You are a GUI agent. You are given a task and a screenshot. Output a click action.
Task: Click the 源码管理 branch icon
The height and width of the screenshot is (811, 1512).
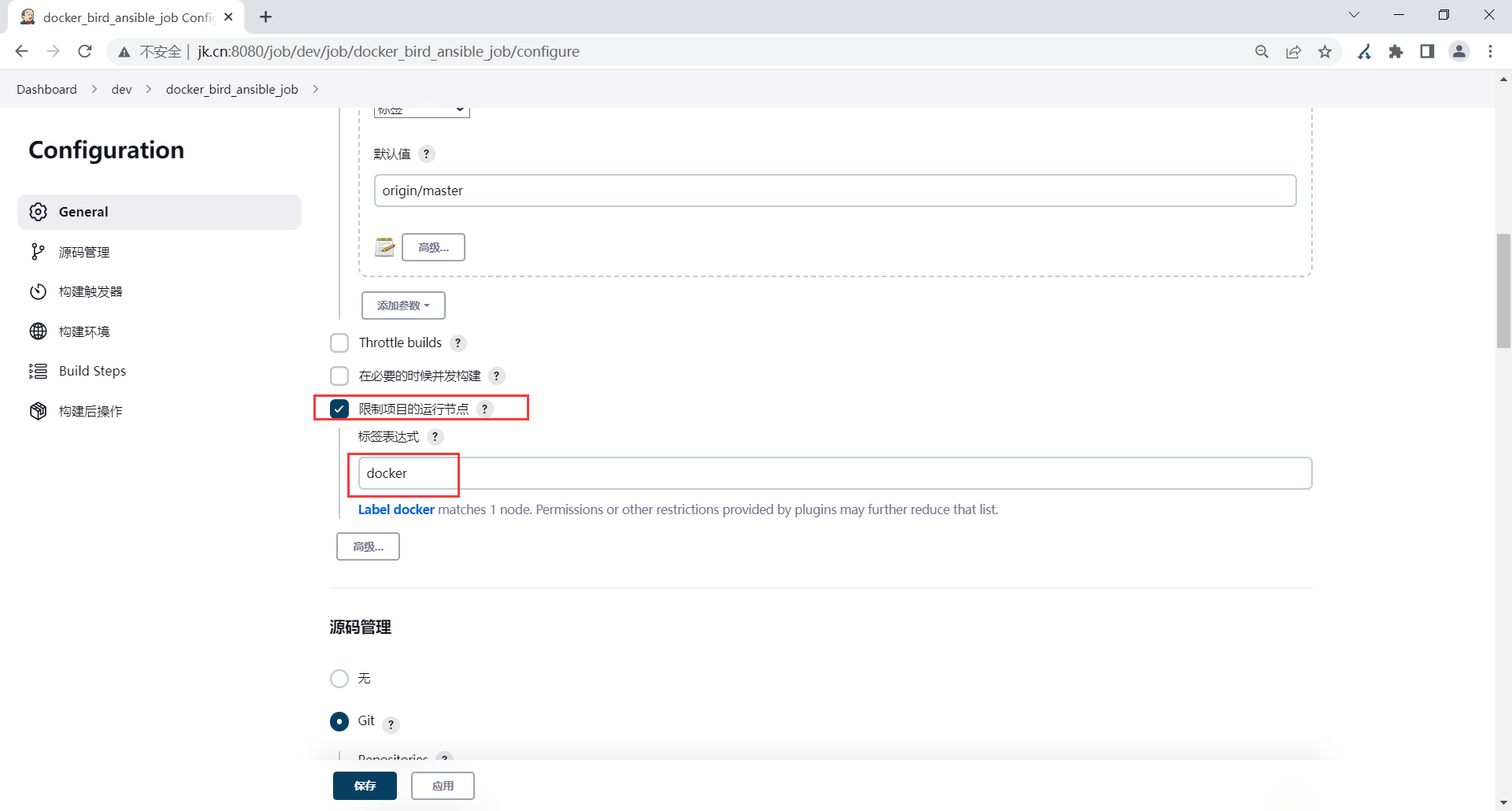tap(38, 251)
